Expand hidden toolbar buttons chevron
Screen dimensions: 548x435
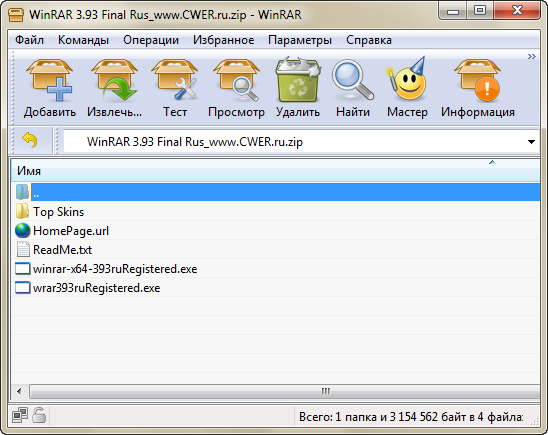[532, 57]
